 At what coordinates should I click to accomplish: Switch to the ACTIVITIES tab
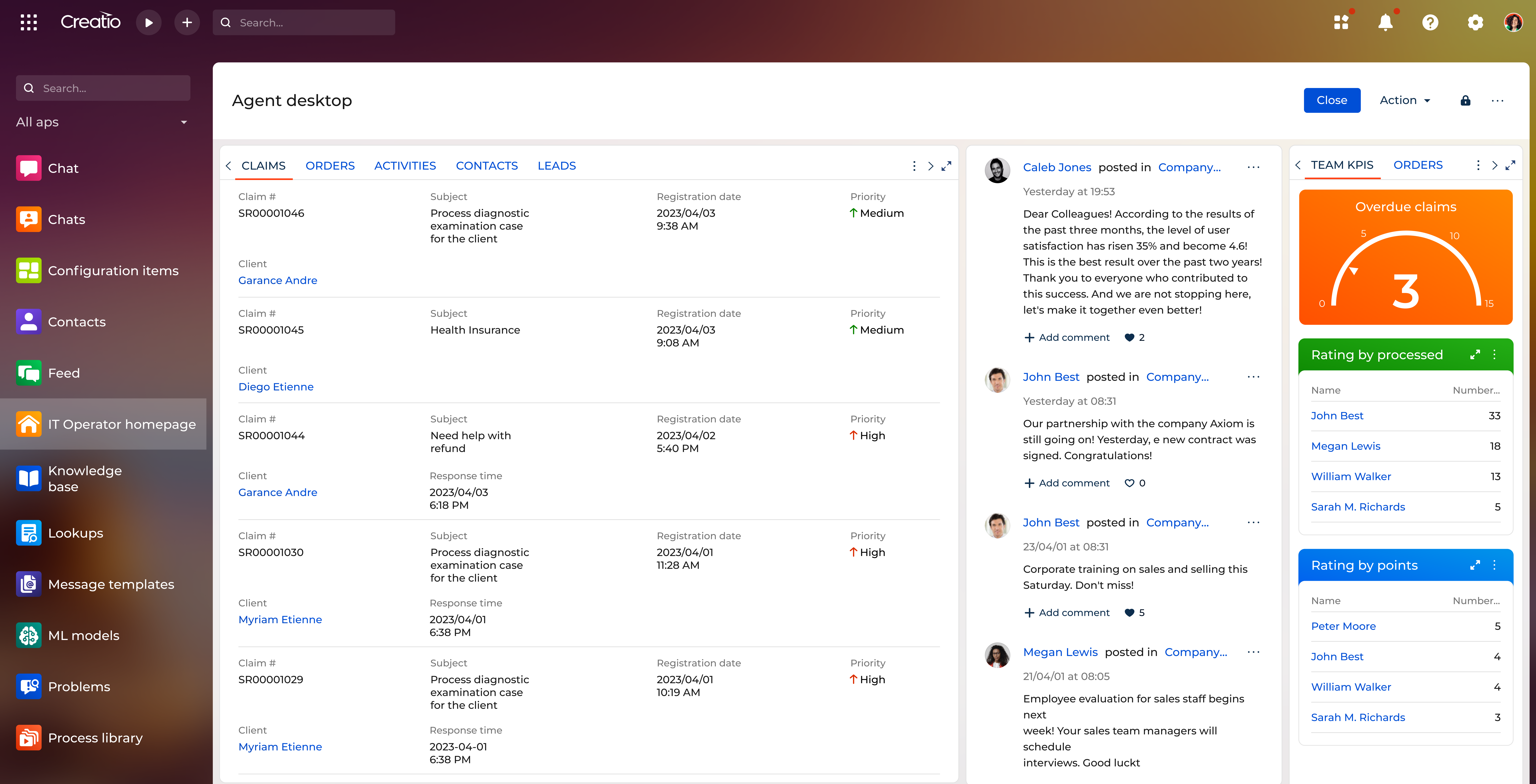(405, 166)
